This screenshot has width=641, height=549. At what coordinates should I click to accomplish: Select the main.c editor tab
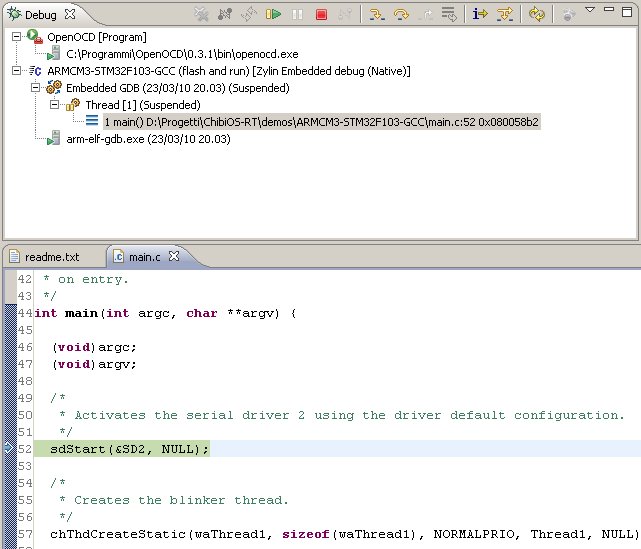point(143,257)
